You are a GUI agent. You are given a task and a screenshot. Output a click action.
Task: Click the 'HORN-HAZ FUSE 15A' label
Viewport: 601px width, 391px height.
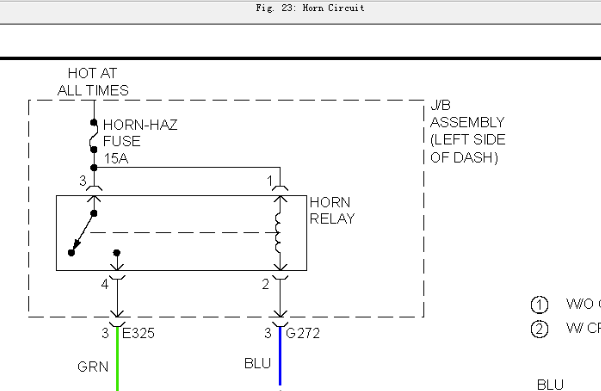tap(140, 141)
